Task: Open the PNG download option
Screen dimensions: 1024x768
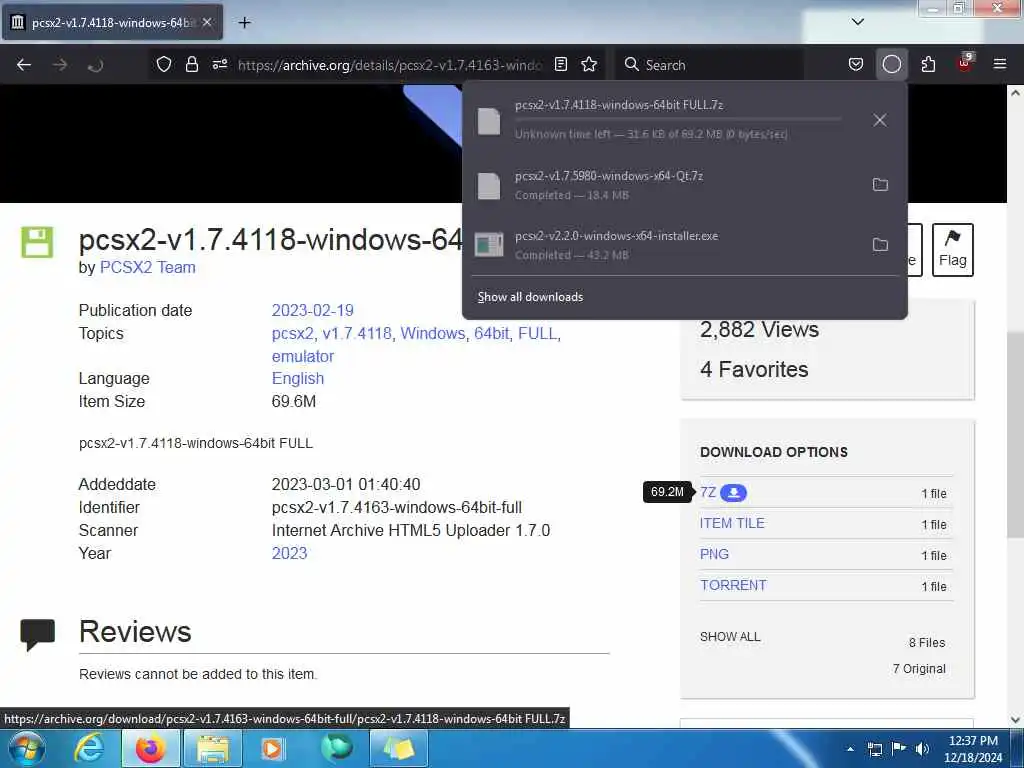Action: click(714, 554)
